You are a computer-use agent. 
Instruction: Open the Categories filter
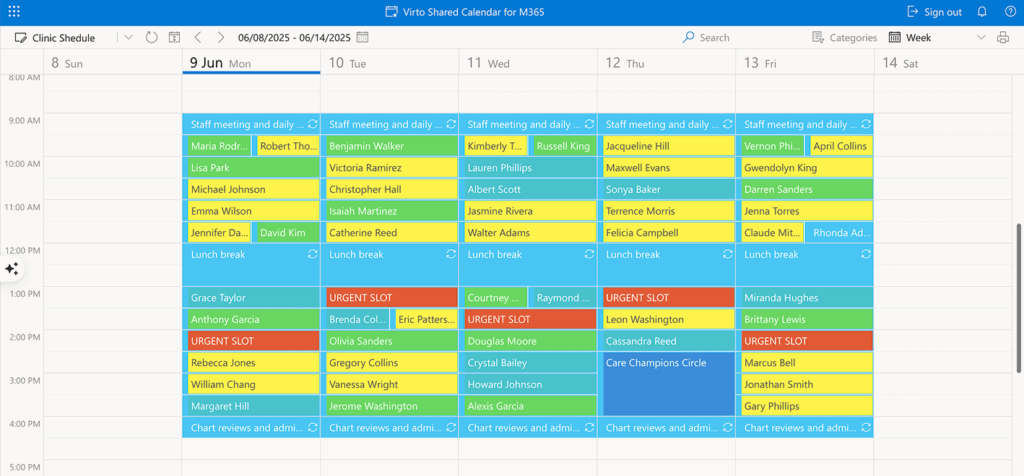(x=844, y=38)
